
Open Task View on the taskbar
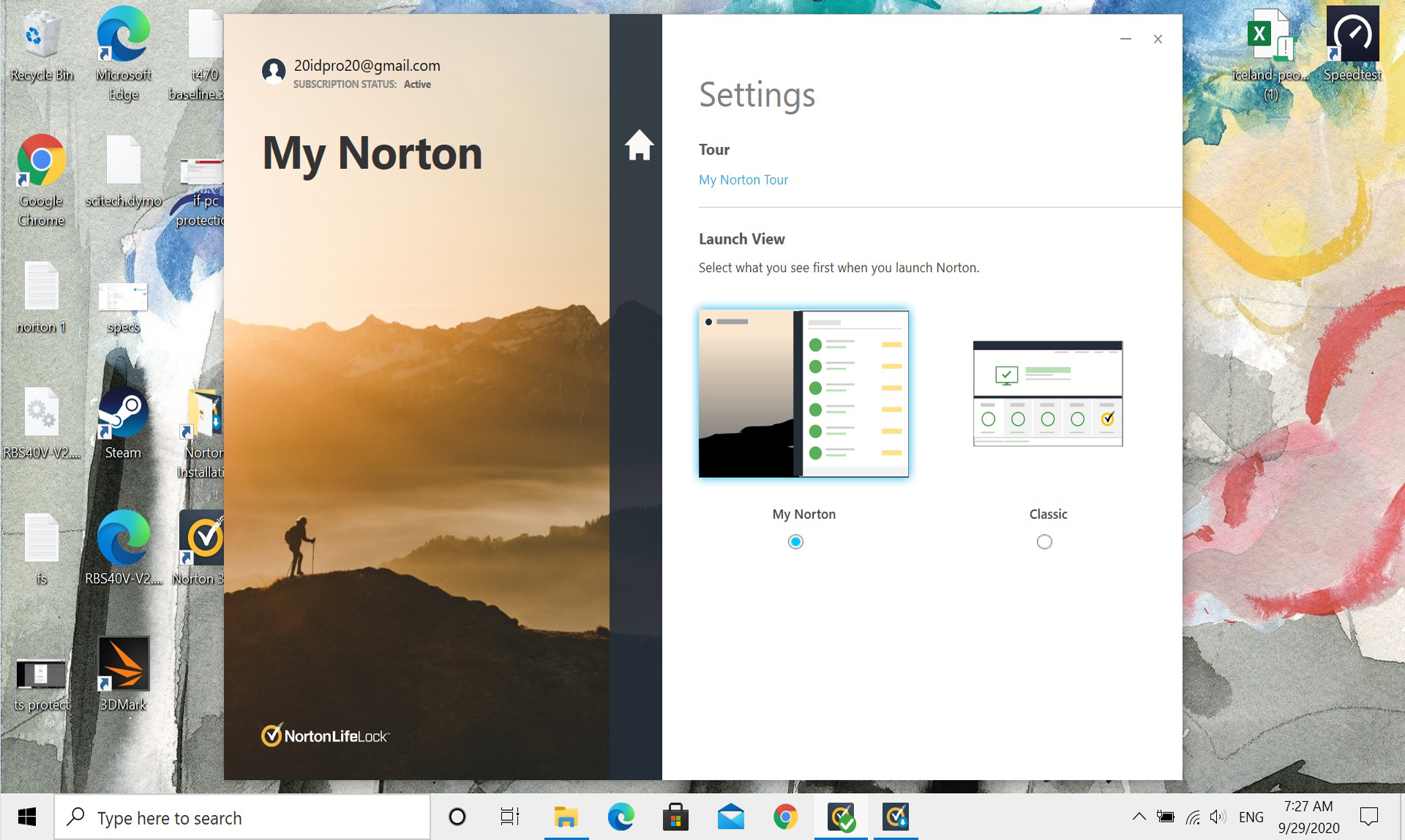click(509, 817)
